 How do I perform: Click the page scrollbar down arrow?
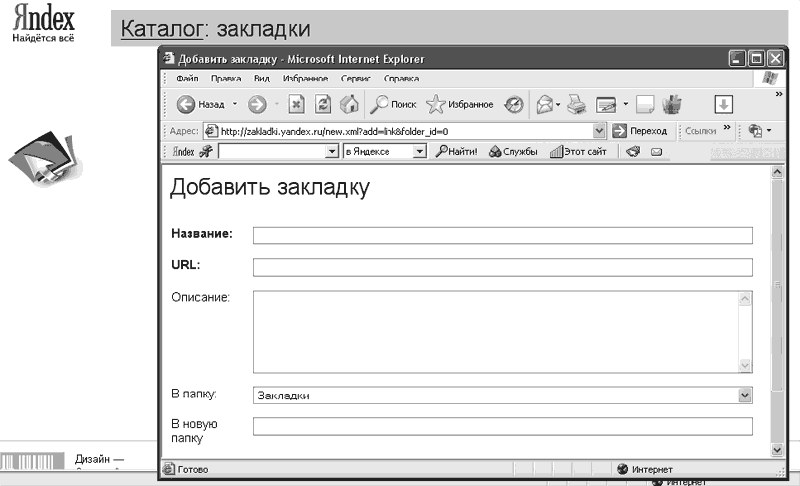777,450
